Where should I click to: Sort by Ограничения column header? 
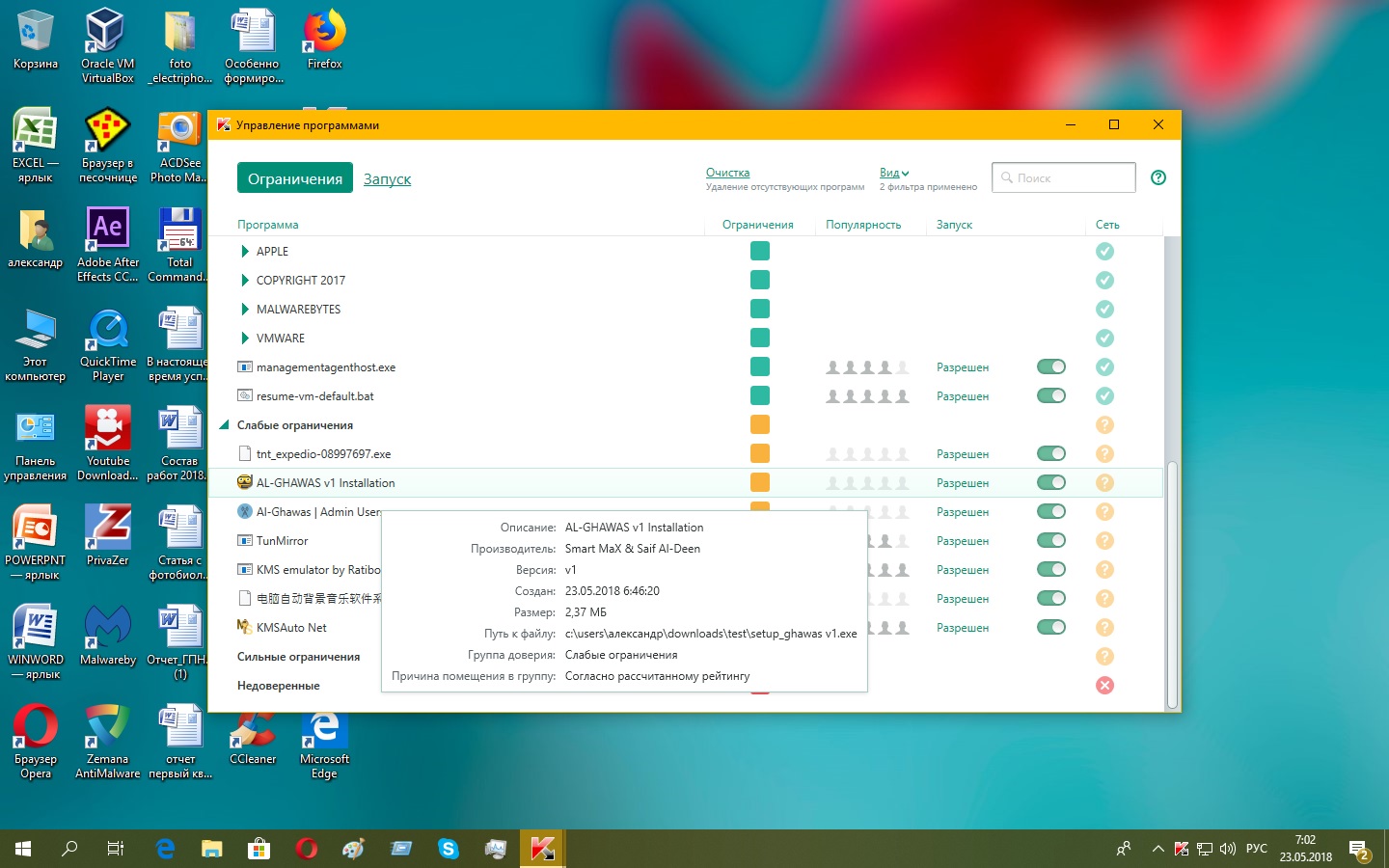pos(758,225)
